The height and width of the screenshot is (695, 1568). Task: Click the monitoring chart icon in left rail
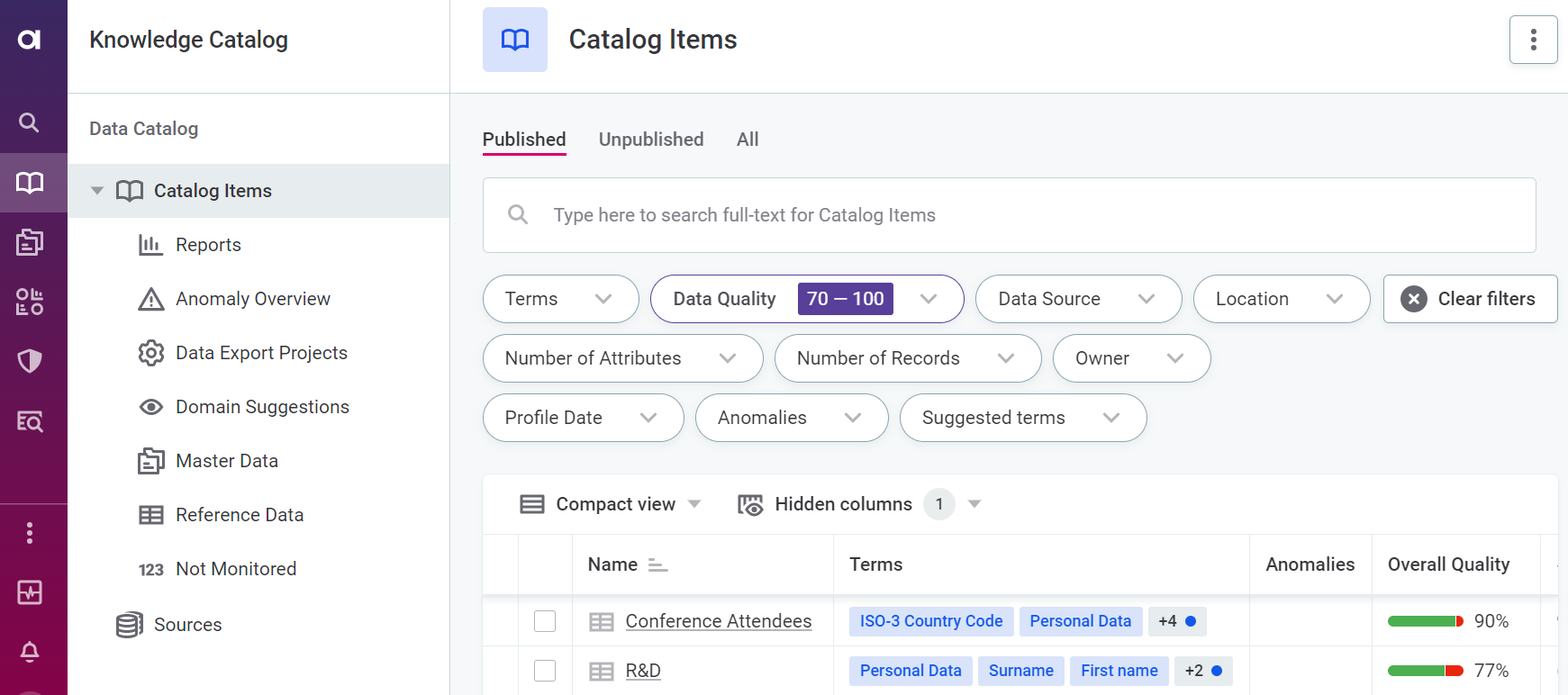tap(30, 592)
